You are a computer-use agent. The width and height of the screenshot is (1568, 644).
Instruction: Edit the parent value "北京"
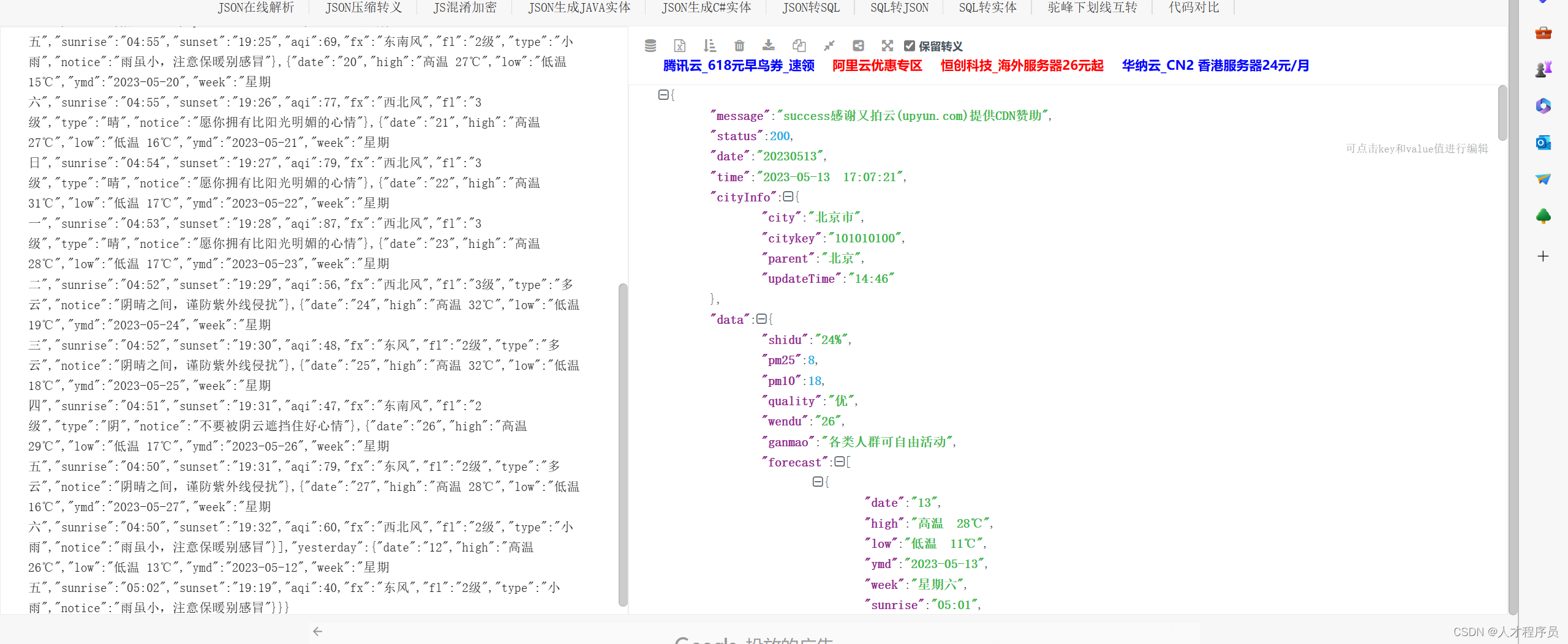coord(841,258)
